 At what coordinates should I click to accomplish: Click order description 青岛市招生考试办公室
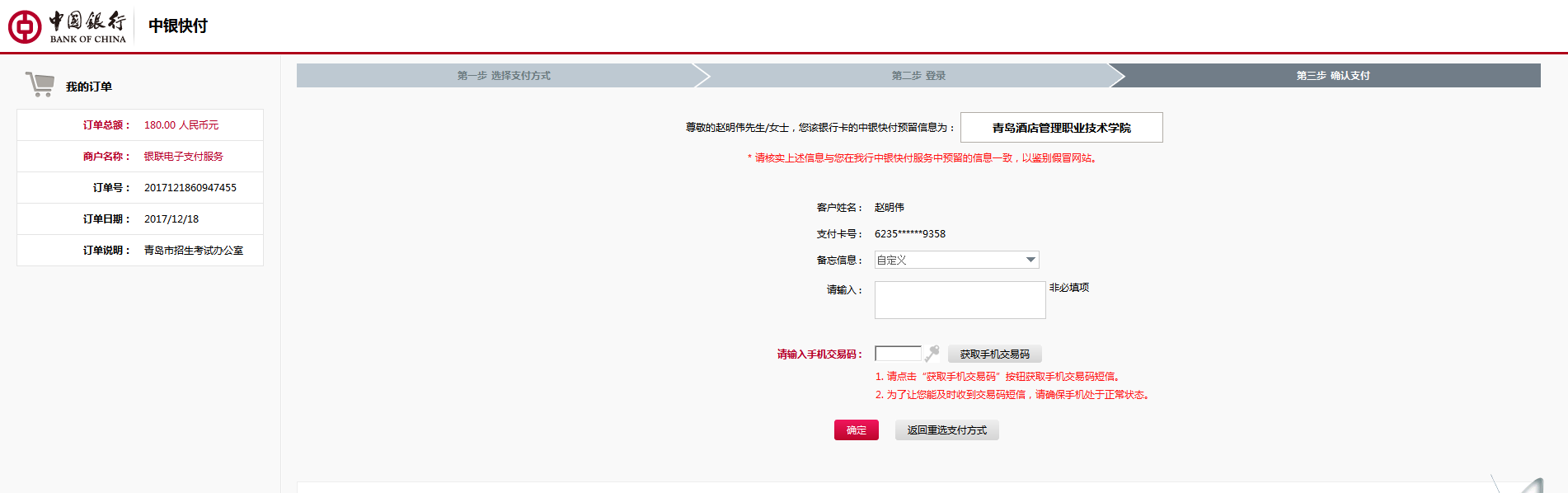click(x=194, y=251)
